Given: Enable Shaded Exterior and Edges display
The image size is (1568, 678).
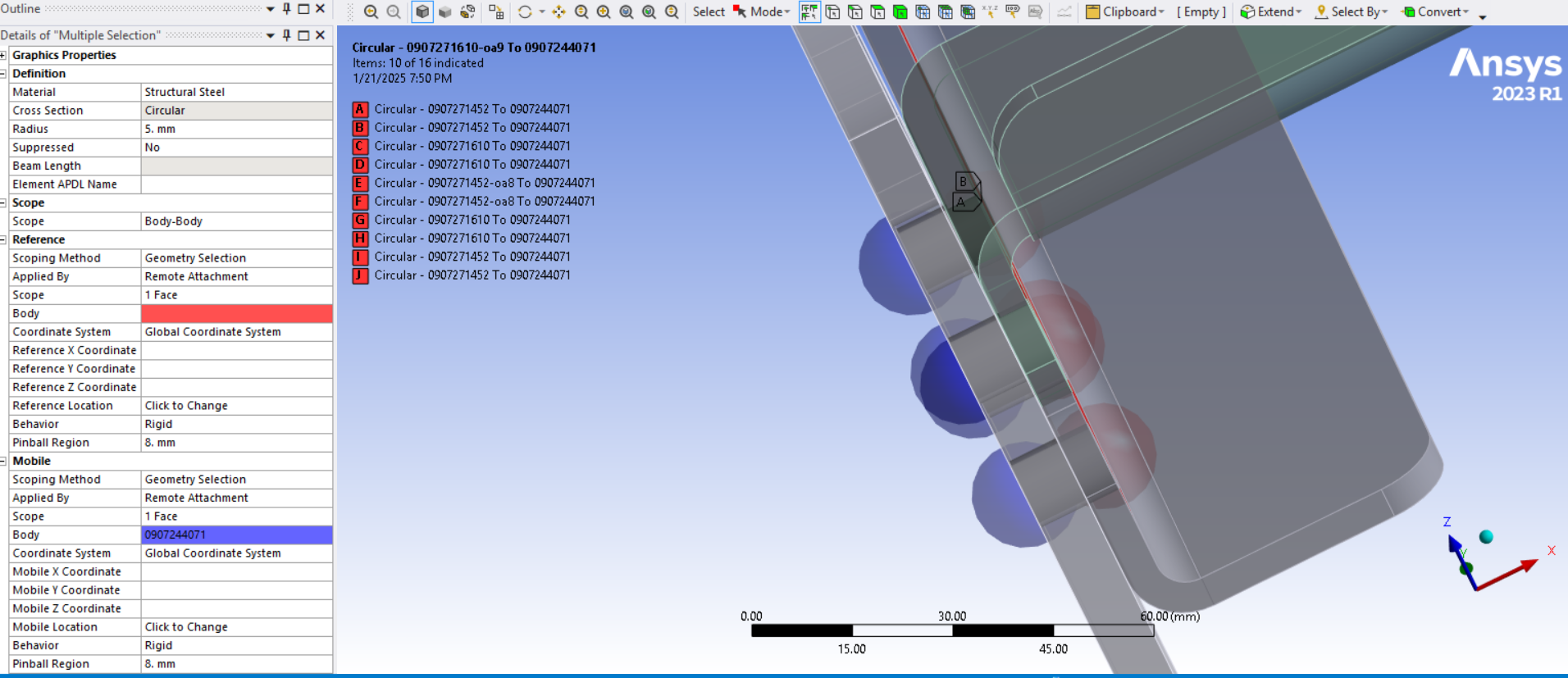Looking at the screenshot, I should pyautogui.click(x=422, y=11).
